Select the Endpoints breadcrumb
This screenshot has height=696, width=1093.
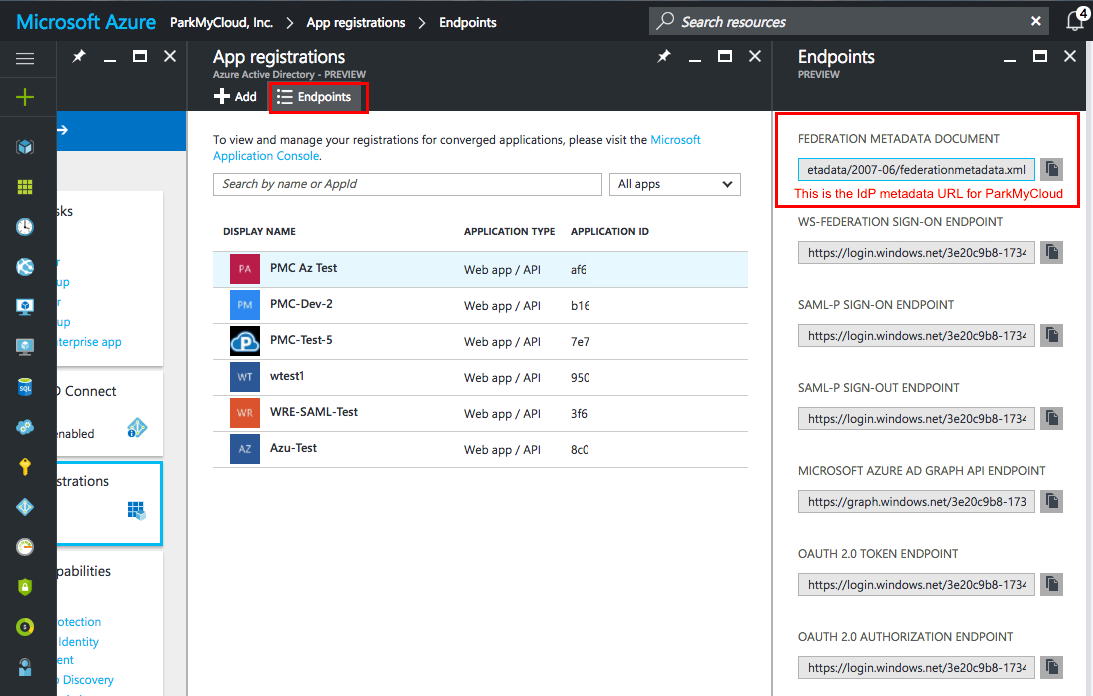click(x=468, y=22)
